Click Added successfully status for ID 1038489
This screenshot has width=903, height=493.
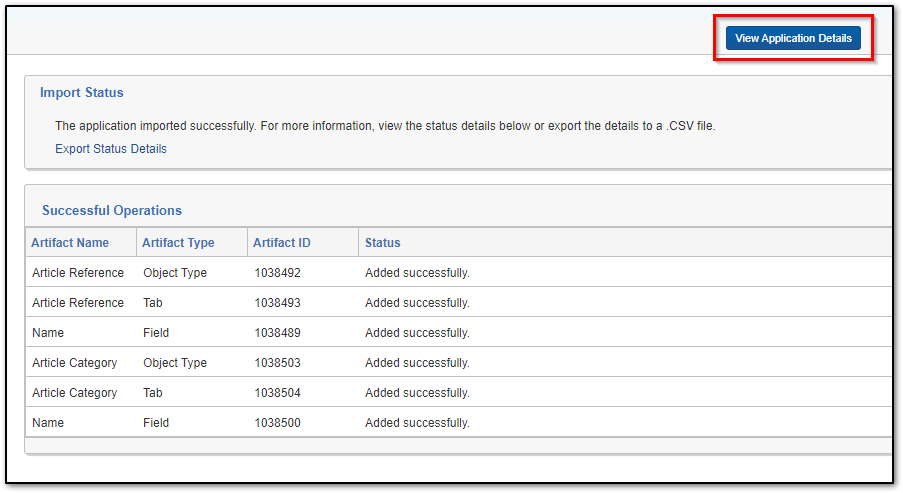(418, 332)
